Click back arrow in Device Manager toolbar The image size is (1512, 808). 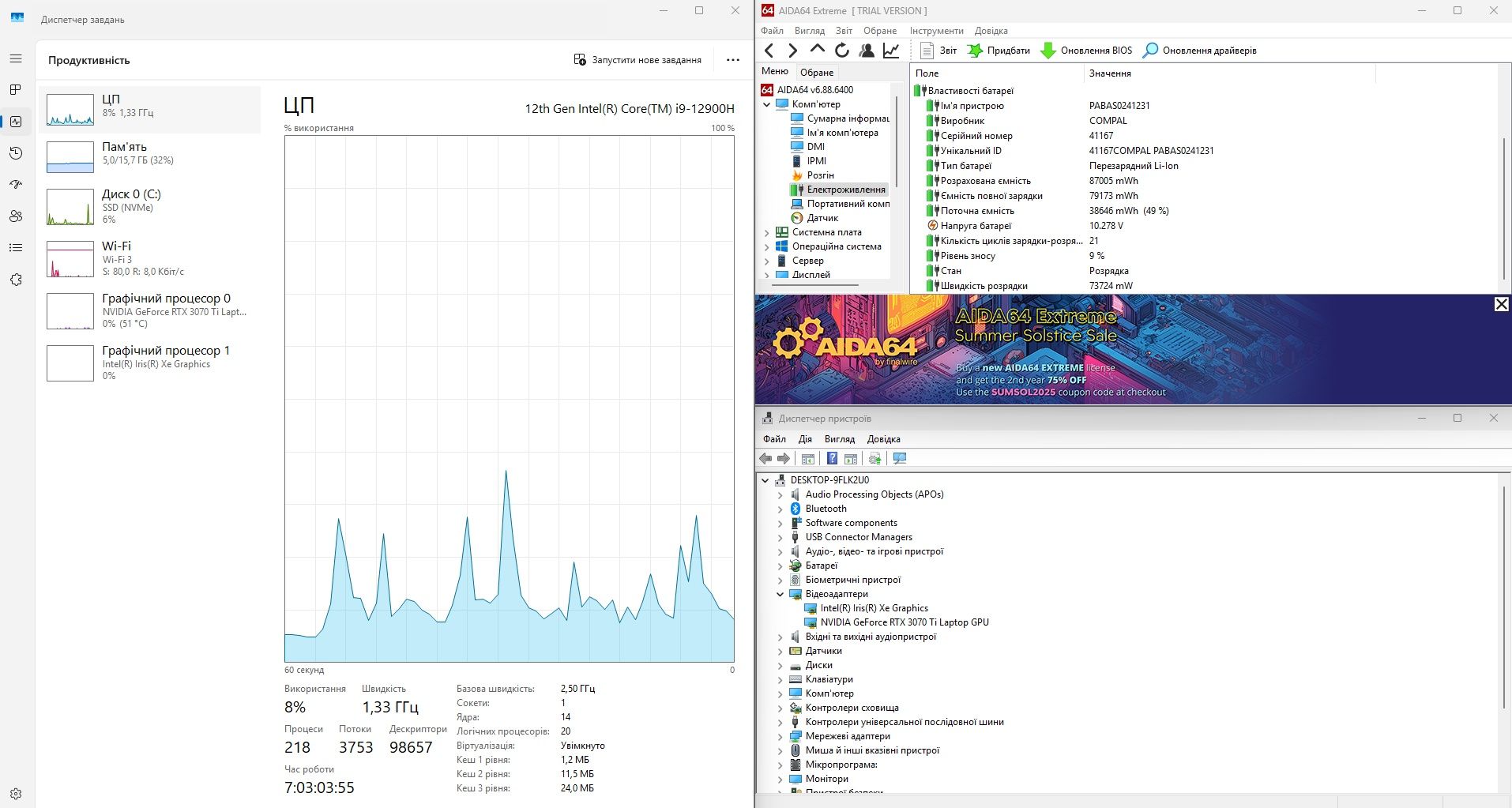point(765,459)
